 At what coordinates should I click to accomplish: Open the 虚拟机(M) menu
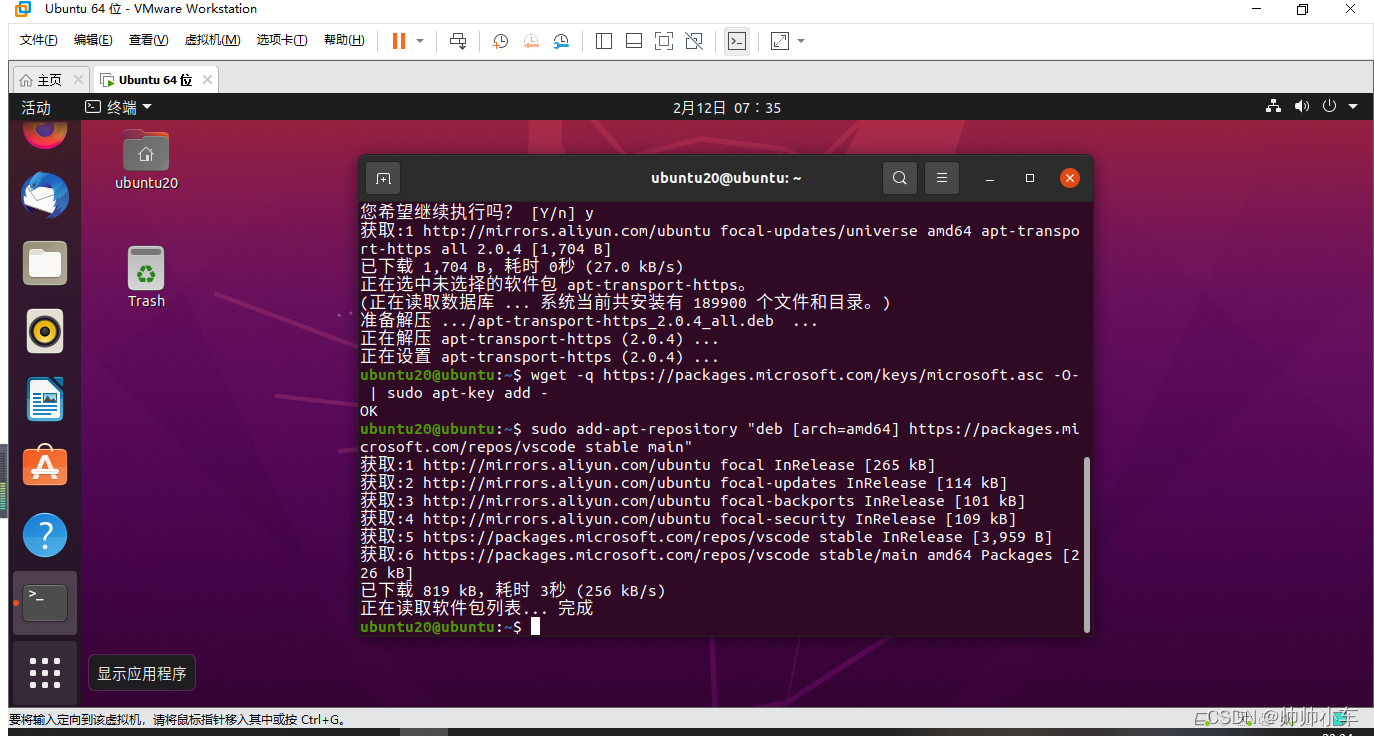click(x=212, y=40)
